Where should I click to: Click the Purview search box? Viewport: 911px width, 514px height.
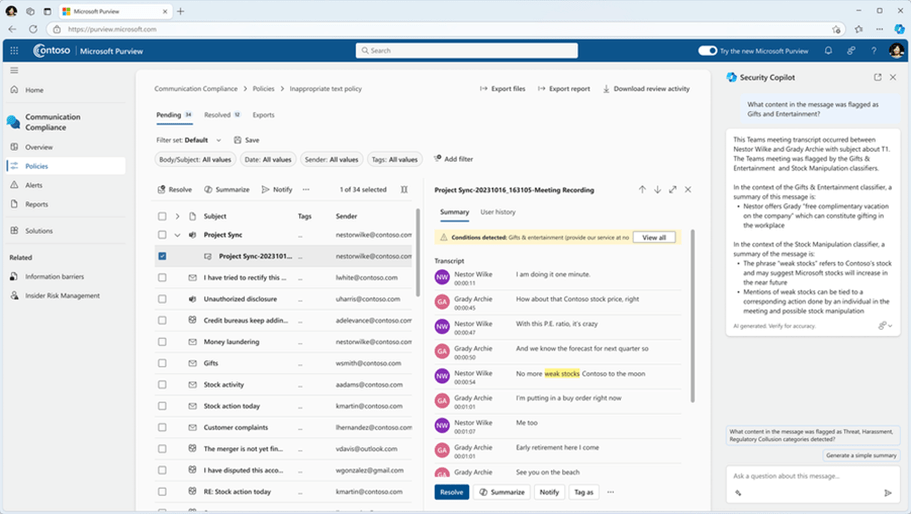tap(466, 50)
